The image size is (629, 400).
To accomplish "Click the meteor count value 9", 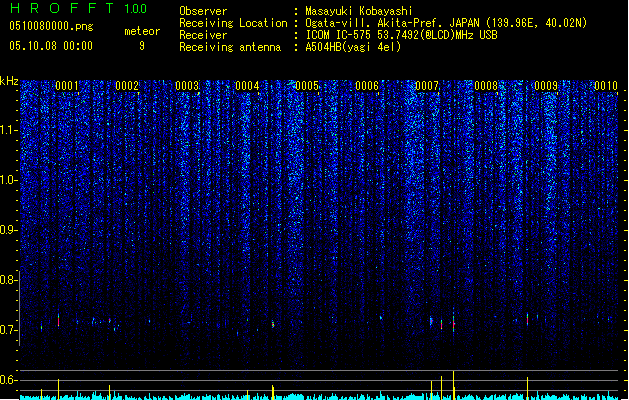I will pyautogui.click(x=142, y=46).
